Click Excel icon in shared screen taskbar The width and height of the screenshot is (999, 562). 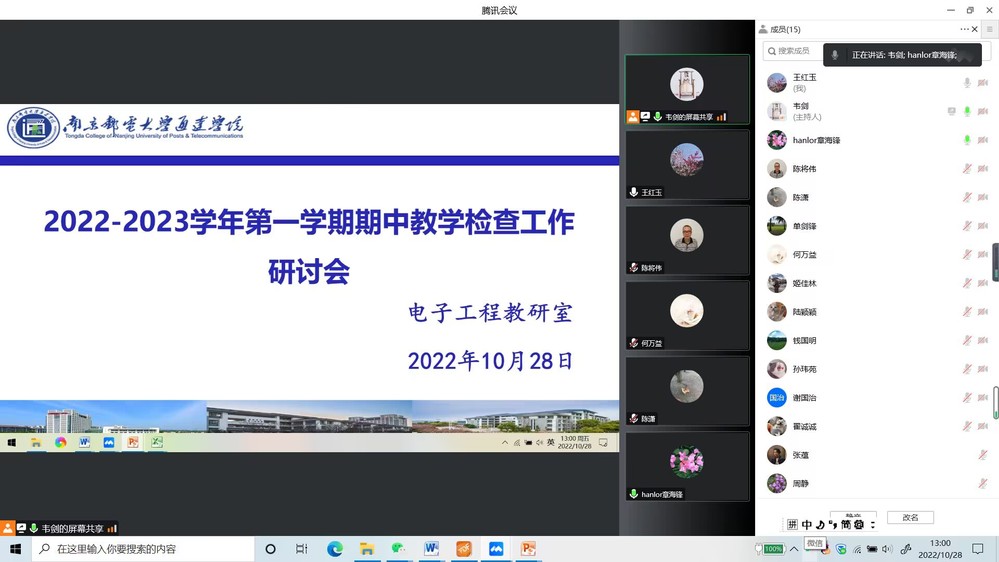(x=157, y=442)
